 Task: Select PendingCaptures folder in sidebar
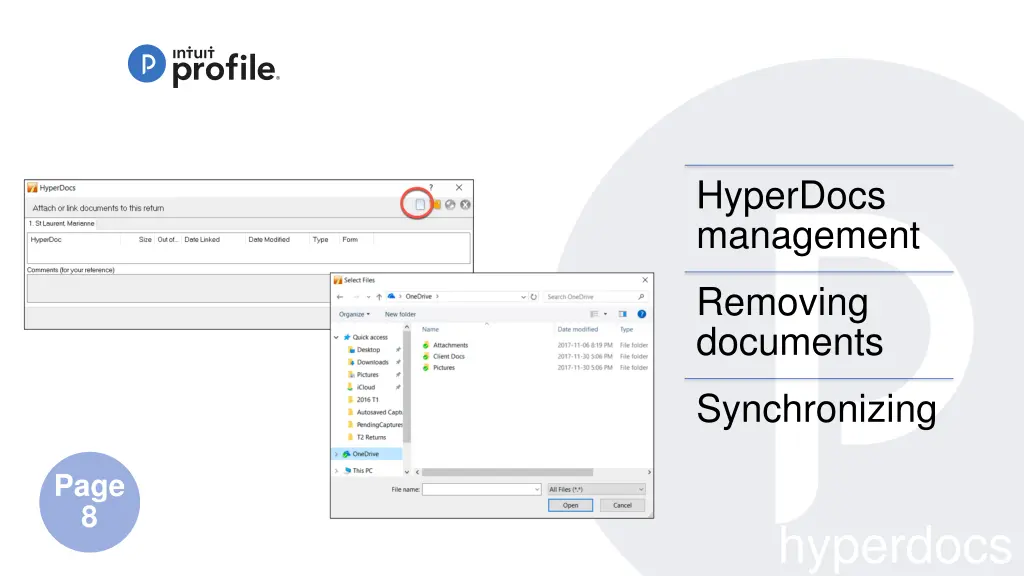click(x=379, y=424)
